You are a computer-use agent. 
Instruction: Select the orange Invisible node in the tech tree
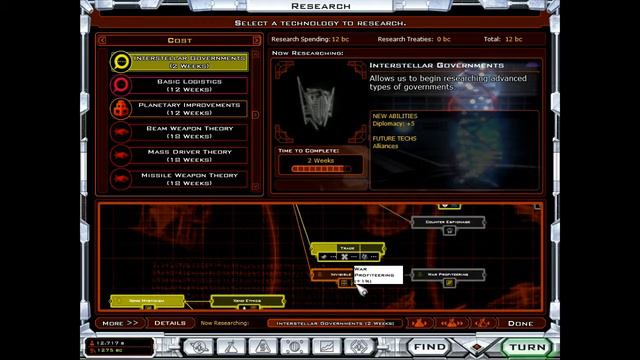332,275
